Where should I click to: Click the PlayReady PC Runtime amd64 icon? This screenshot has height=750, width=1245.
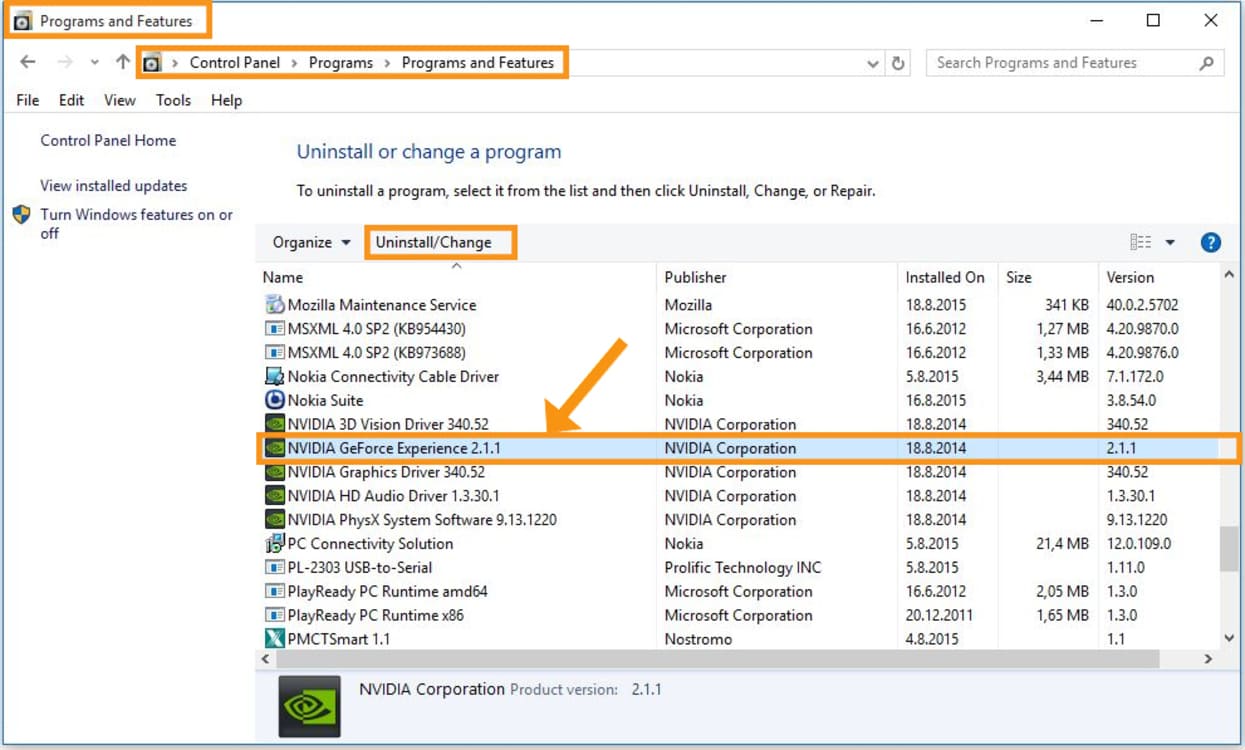[274, 592]
